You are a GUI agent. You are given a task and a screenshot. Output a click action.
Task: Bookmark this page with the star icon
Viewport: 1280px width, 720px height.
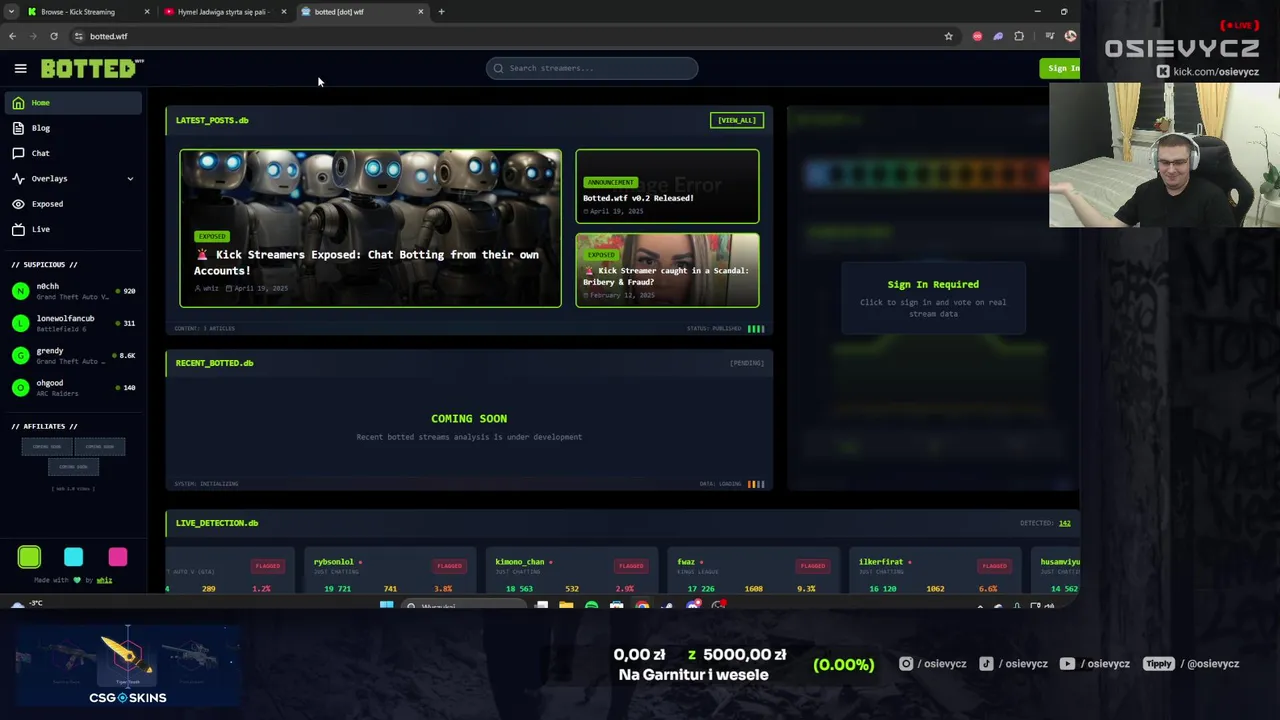[x=948, y=36]
